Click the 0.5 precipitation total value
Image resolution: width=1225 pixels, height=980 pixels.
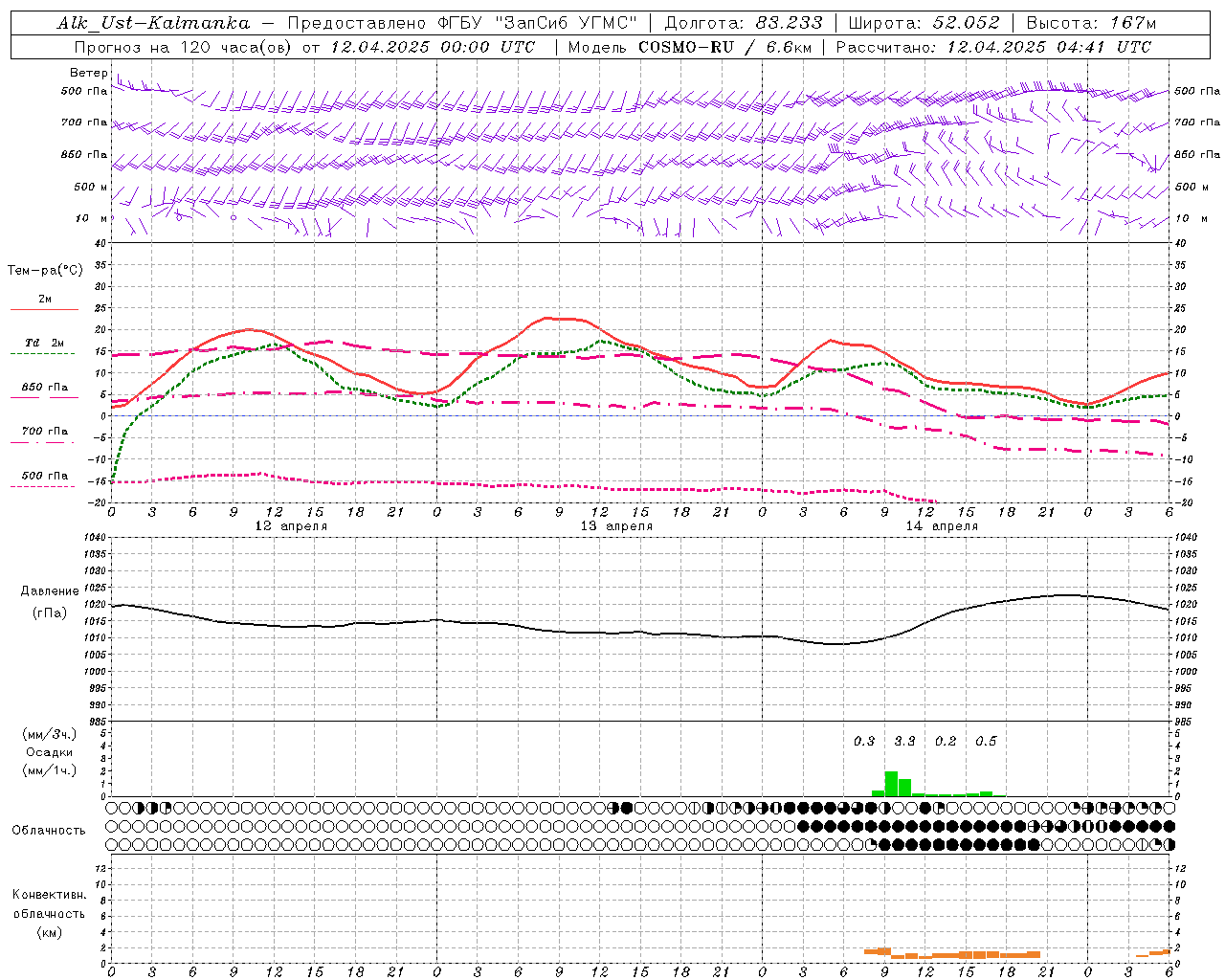point(986,741)
